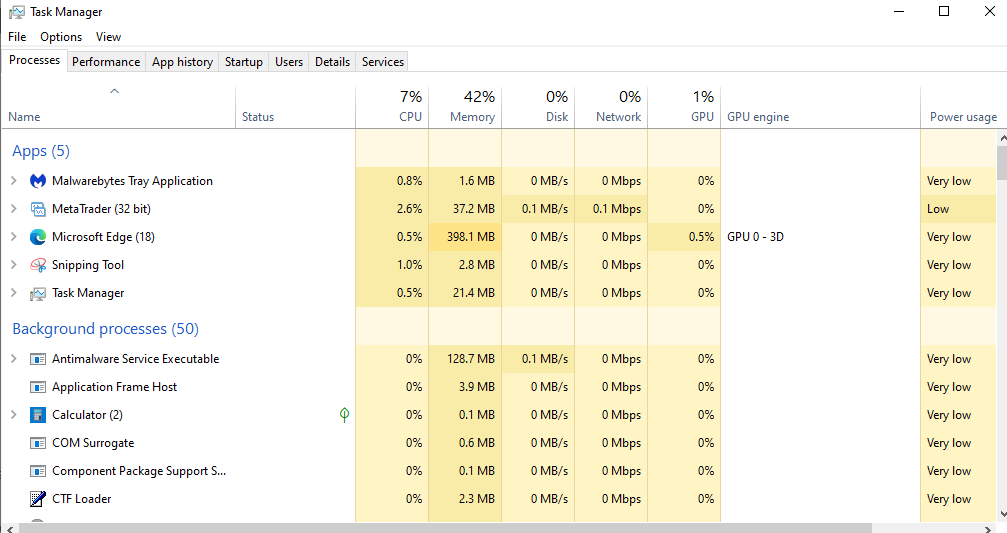Click the vertical scrollbar thumb

[1002, 160]
